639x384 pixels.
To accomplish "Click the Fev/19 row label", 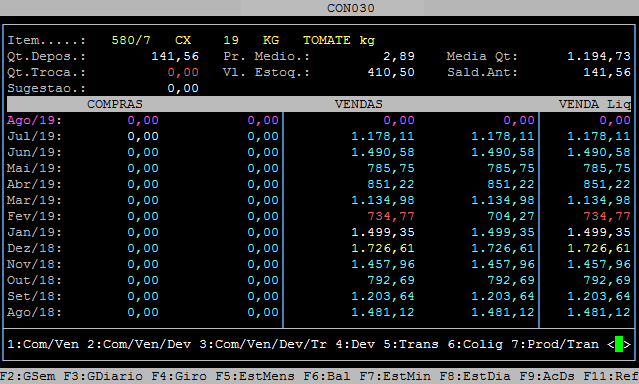I will pos(34,216).
